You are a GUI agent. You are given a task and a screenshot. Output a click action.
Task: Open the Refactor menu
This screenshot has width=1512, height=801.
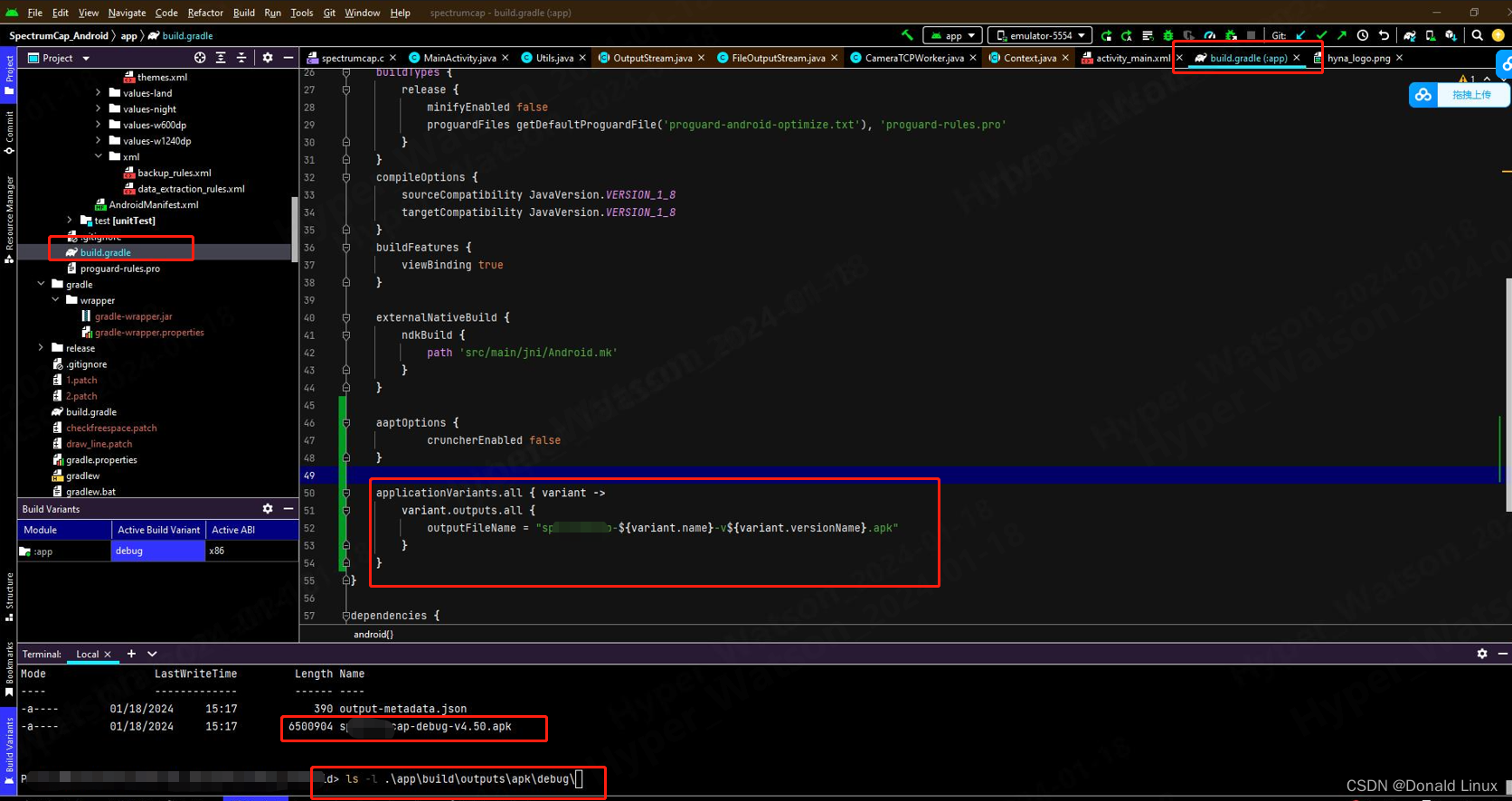pos(205,13)
